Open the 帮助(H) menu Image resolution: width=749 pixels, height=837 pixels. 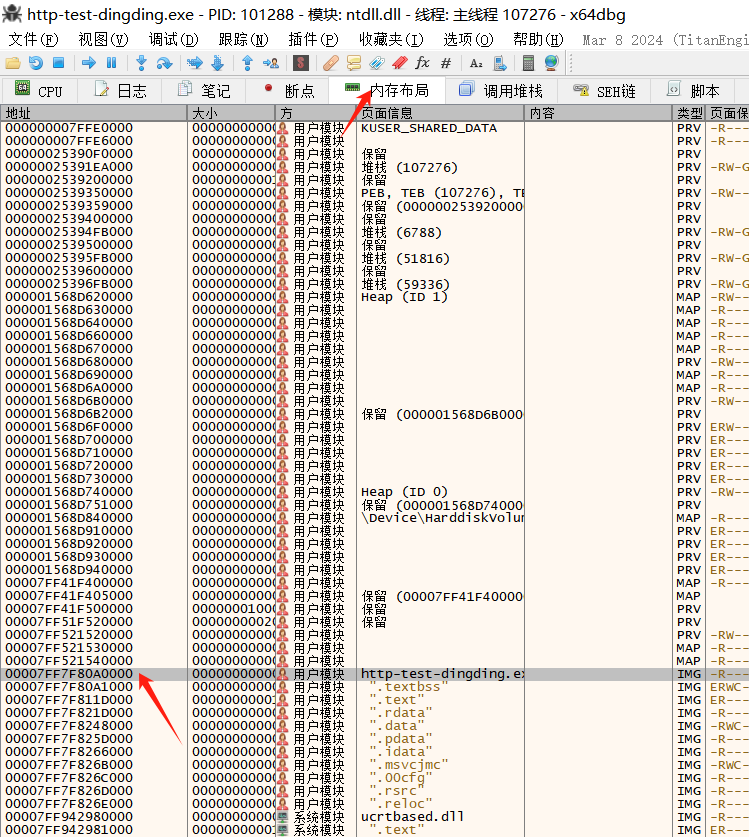[538, 40]
